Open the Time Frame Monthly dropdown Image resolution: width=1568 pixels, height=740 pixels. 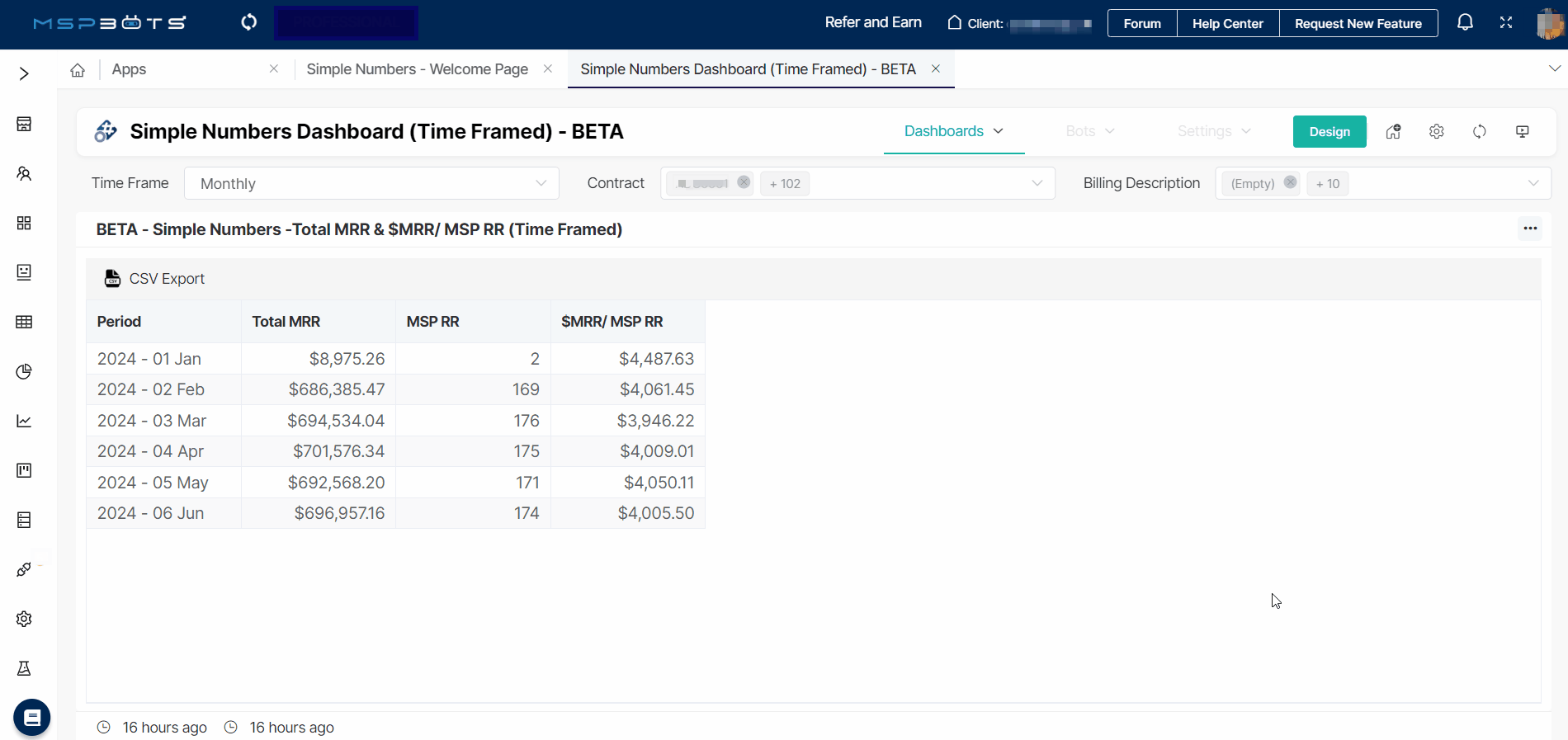[x=371, y=183]
